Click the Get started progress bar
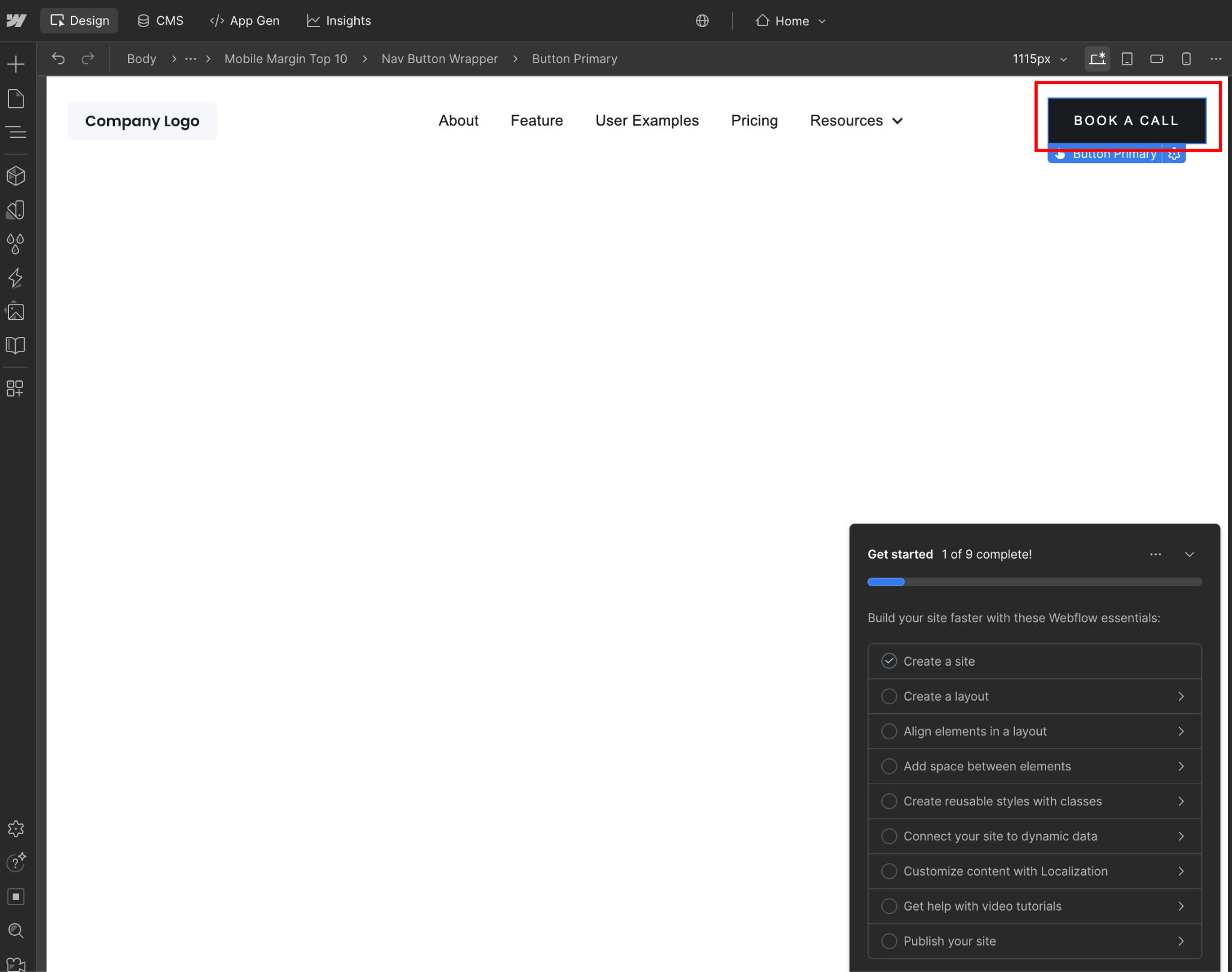The width and height of the screenshot is (1232, 972). coord(1034,582)
